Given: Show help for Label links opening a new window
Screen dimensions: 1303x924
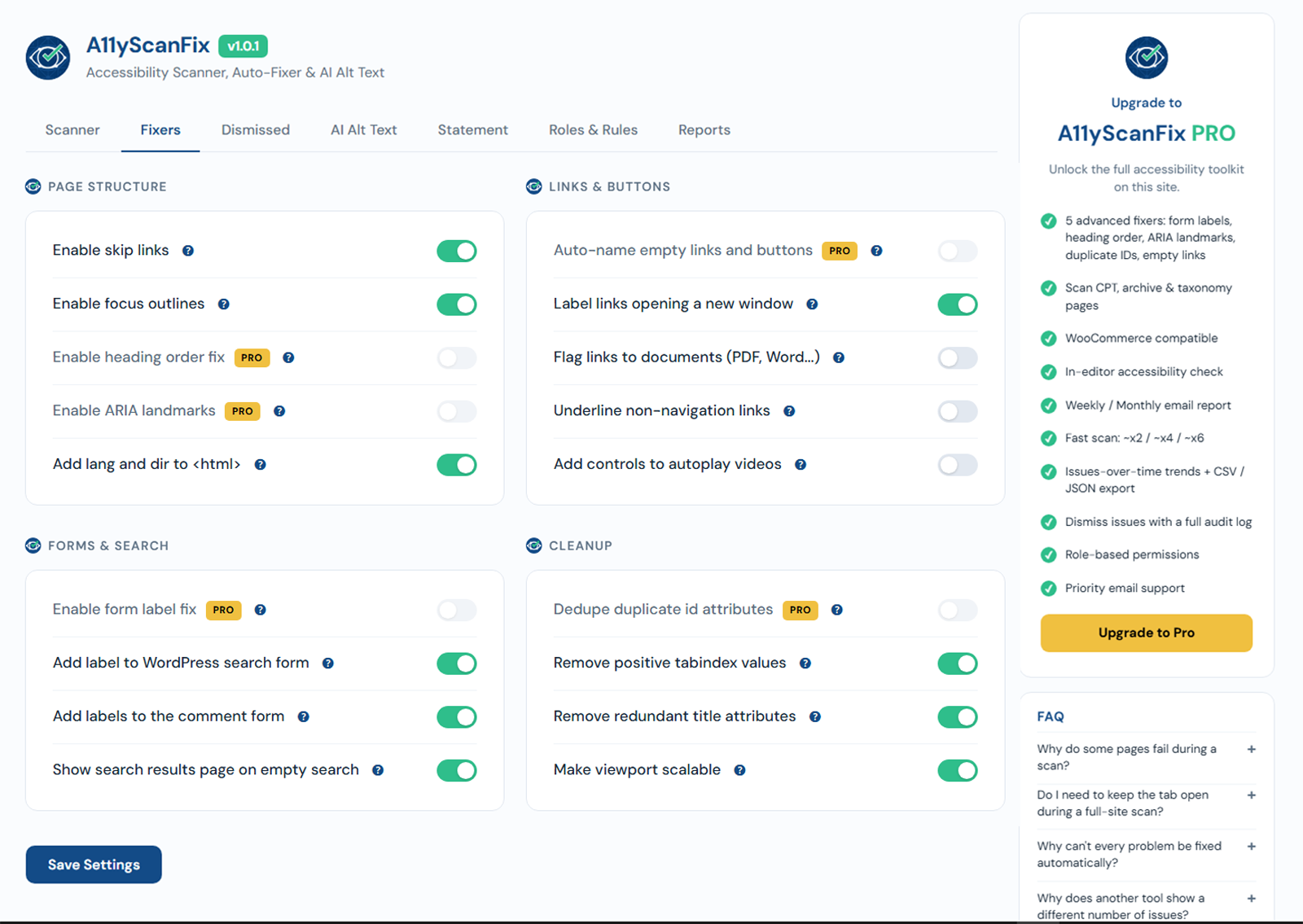Looking at the screenshot, I should coord(812,304).
